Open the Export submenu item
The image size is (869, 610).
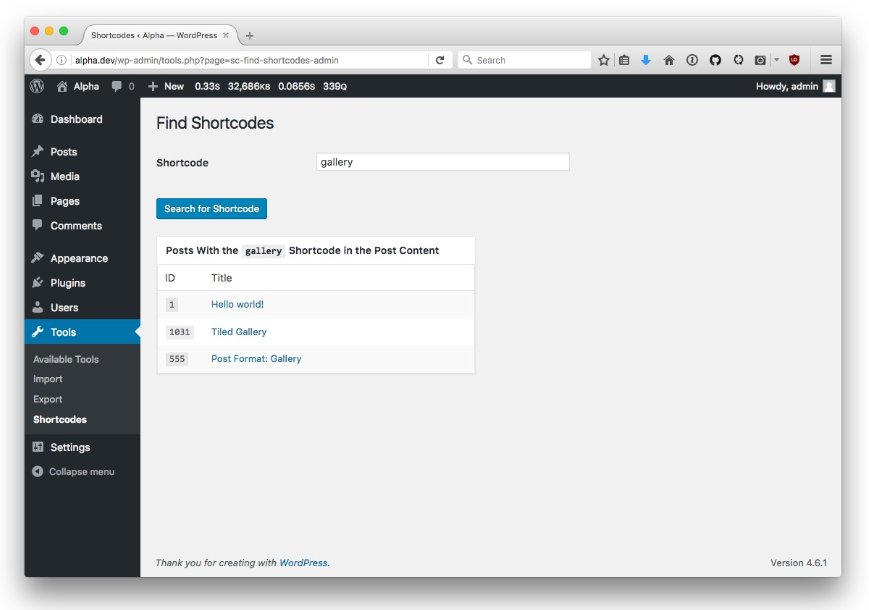48,399
